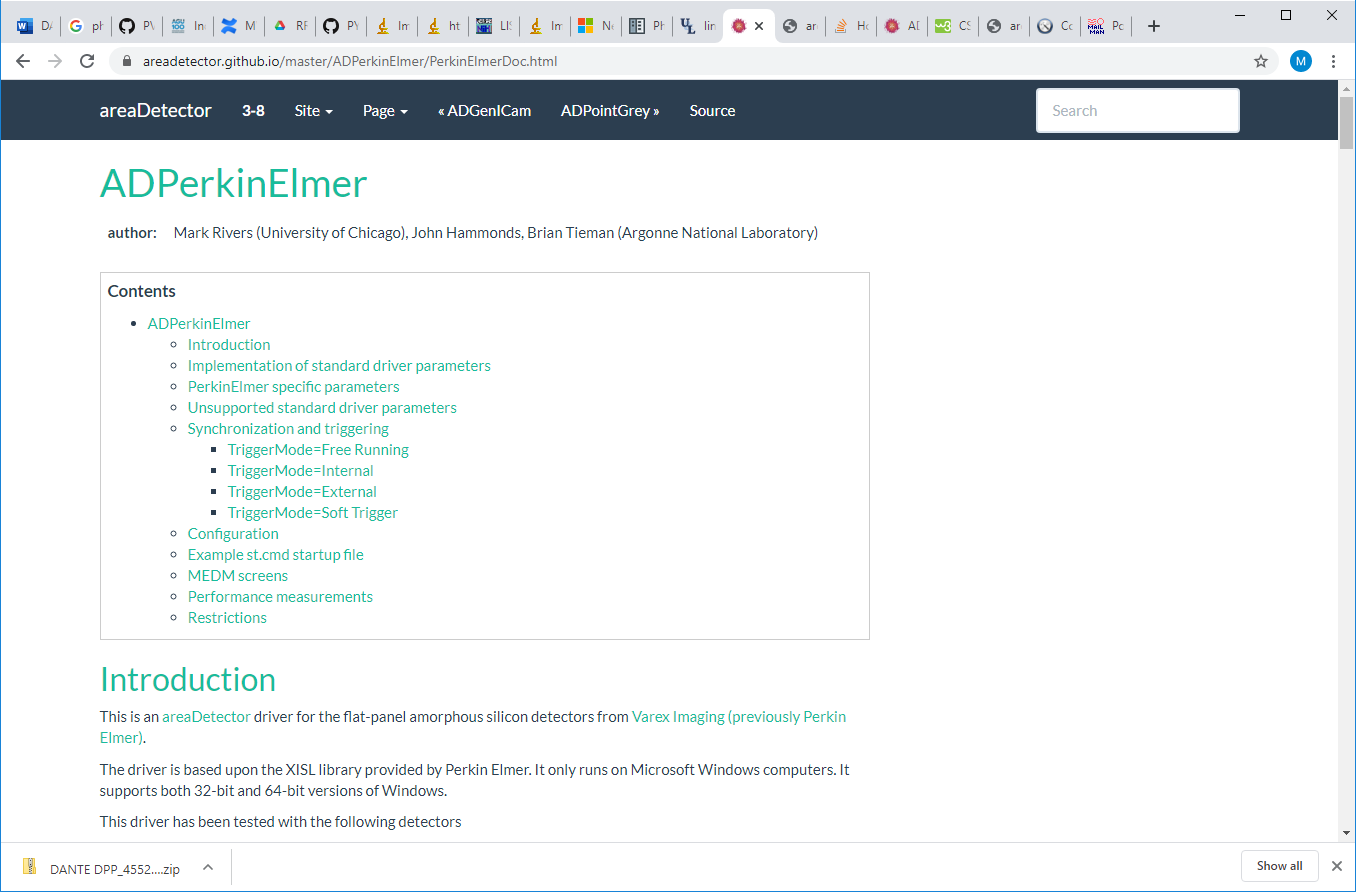Screen dimensions: 1356x892
Task: View site security lock info
Action: (x=126, y=61)
